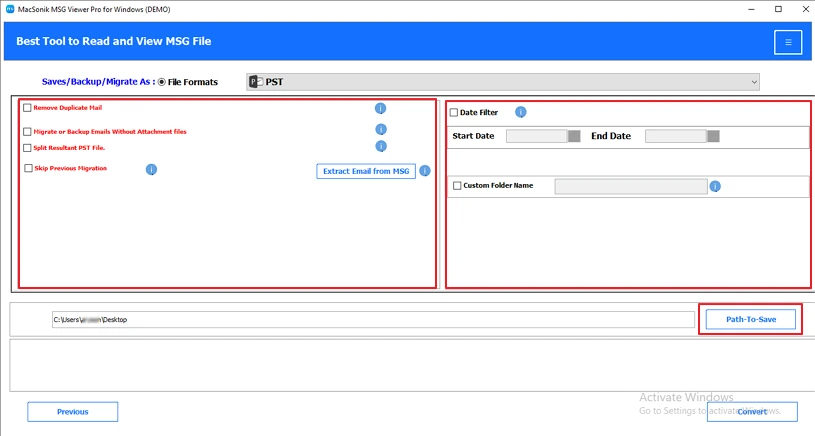The width and height of the screenshot is (815, 436).
Task: Click the Desktop save path field
Action: (373, 320)
